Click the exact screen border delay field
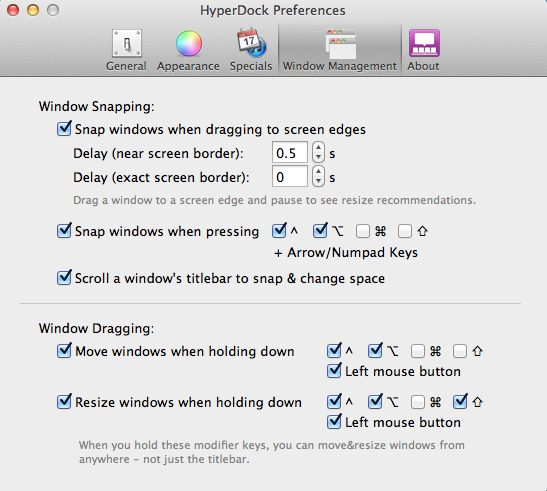This screenshot has width=547, height=491. tap(290, 176)
